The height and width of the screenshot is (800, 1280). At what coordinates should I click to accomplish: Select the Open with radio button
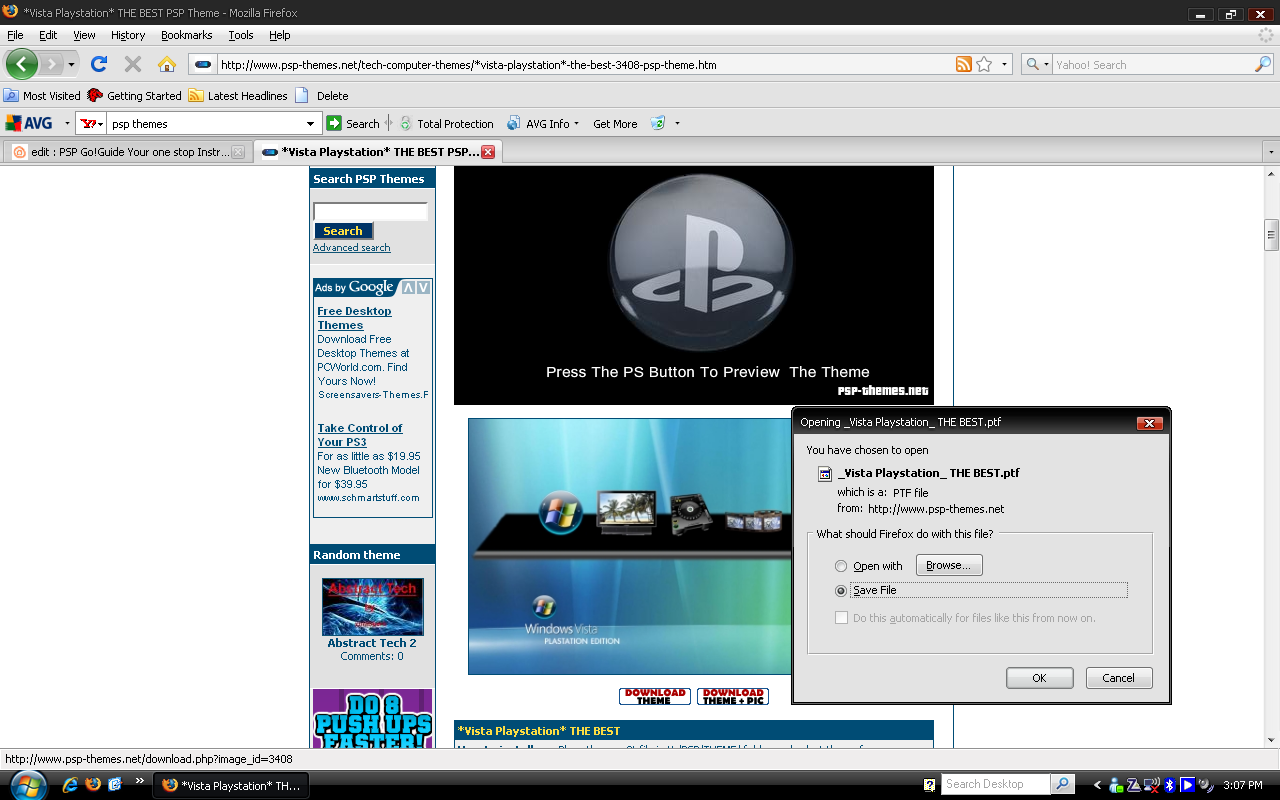pos(841,566)
